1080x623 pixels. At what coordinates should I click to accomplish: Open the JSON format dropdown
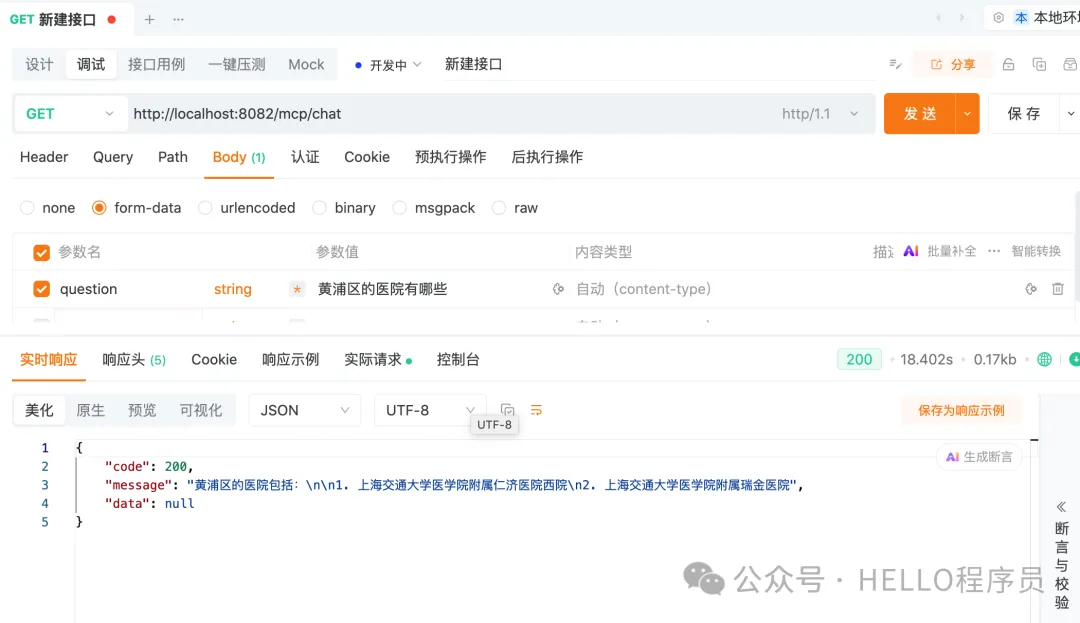pyautogui.click(x=304, y=410)
